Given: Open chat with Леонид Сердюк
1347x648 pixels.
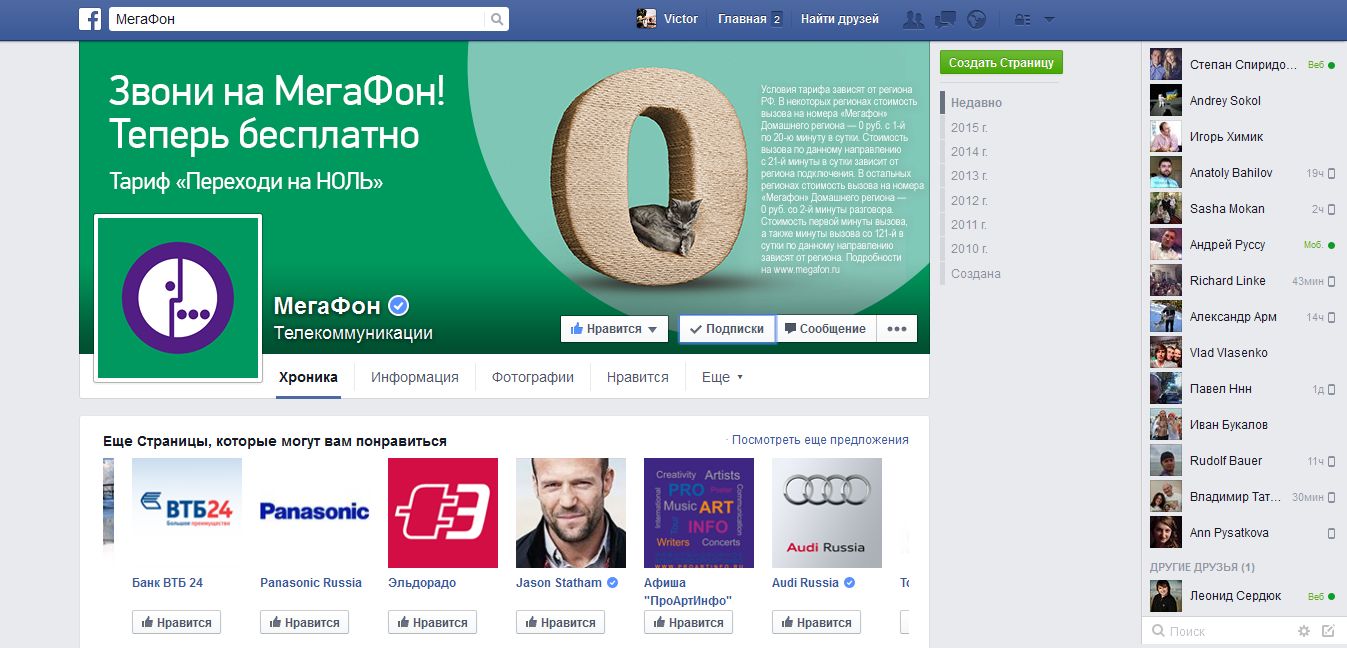Looking at the screenshot, I should click(1243, 596).
